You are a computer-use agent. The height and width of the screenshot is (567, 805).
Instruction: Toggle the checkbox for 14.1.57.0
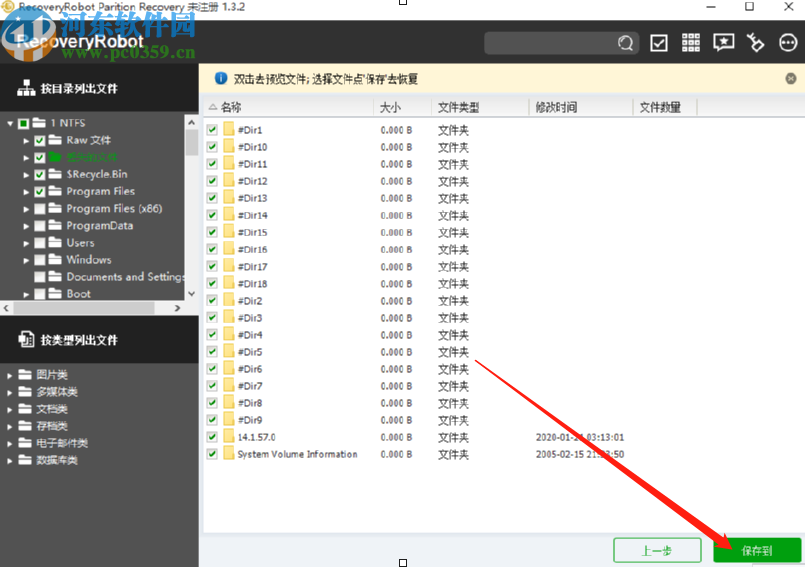pyautogui.click(x=212, y=437)
